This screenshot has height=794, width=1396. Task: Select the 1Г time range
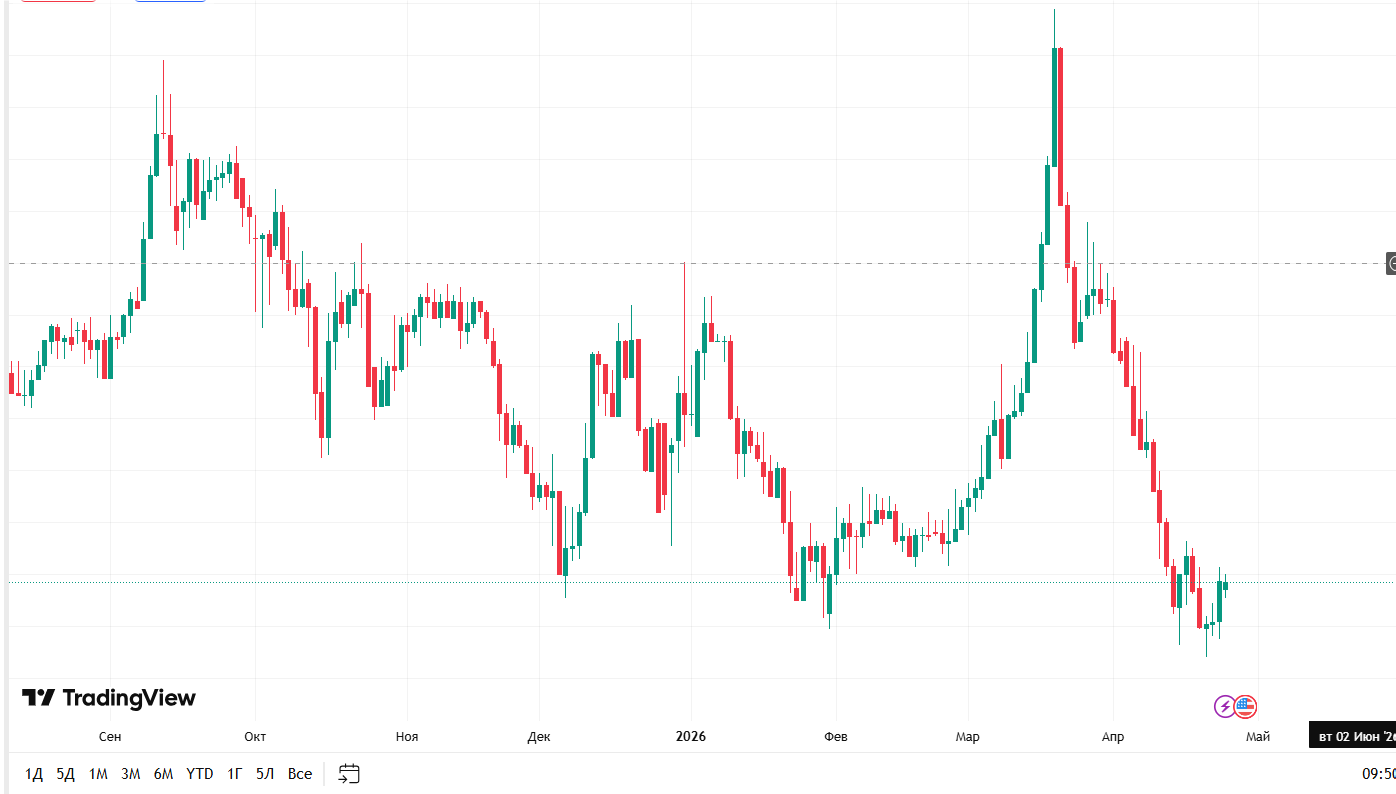click(x=235, y=774)
